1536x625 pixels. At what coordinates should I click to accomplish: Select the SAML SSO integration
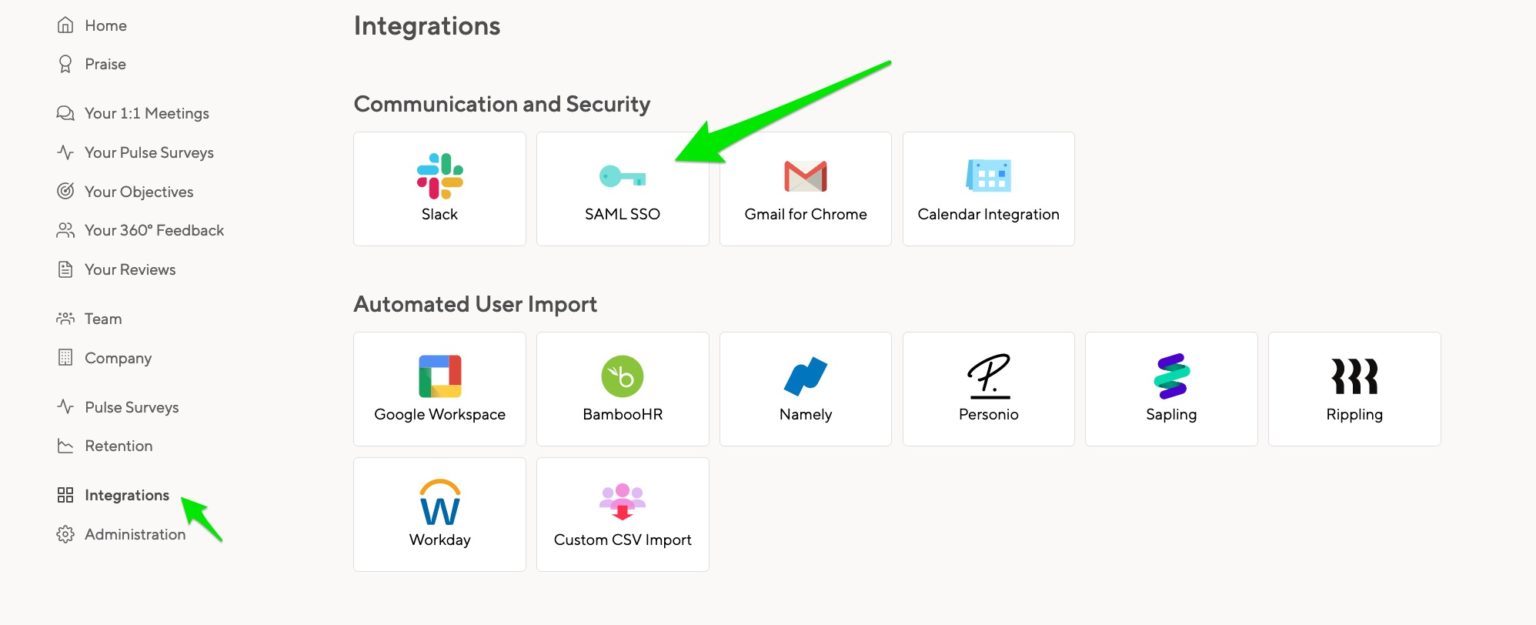click(x=622, y=188)
